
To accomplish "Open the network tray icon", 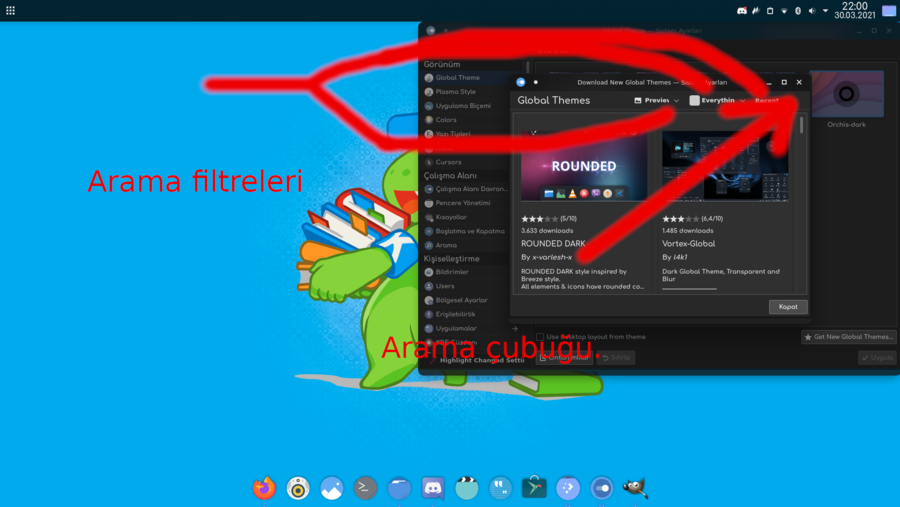I will click(x=784, y=10).
